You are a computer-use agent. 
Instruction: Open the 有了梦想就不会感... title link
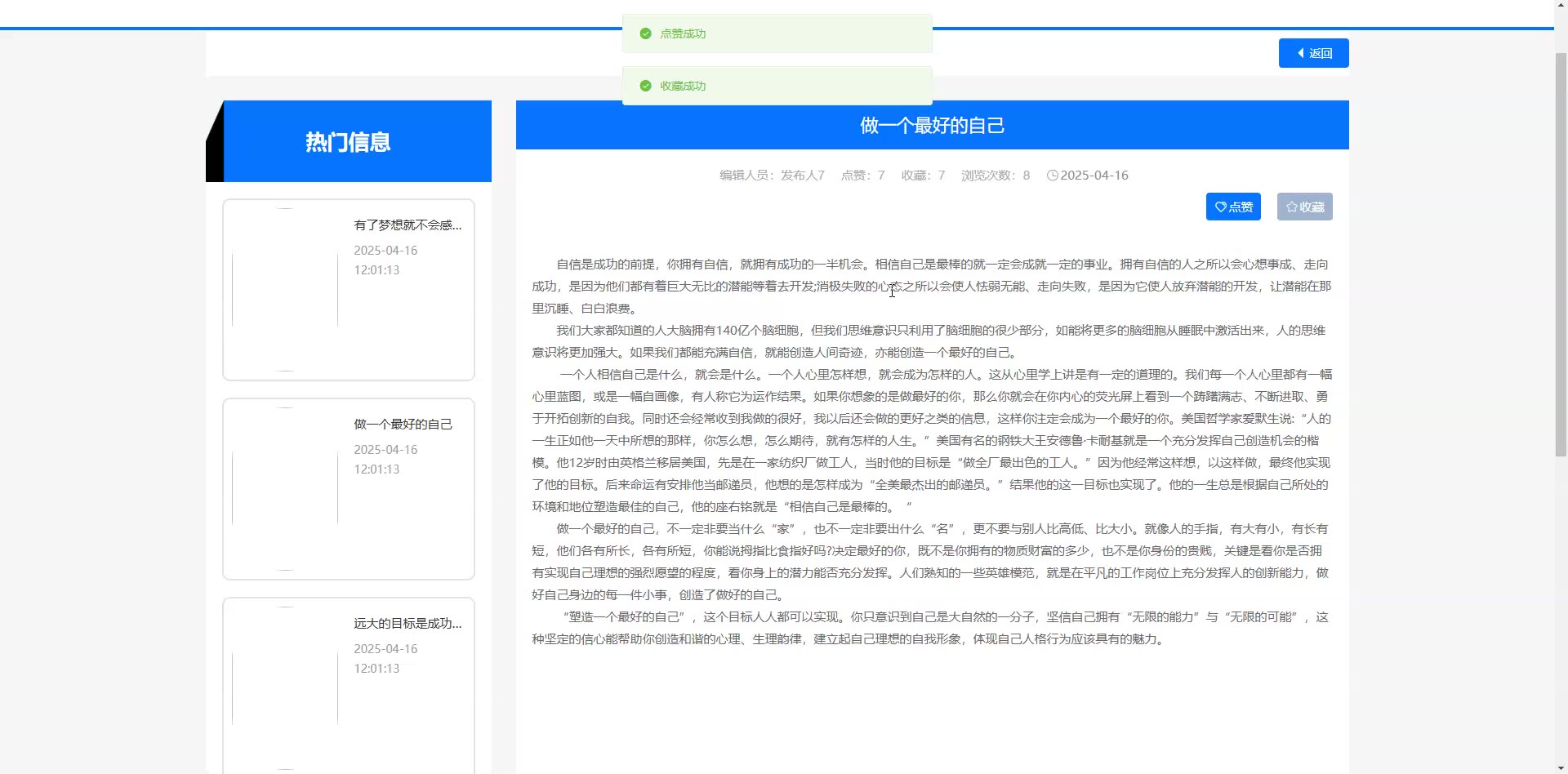tap(408, 225)
